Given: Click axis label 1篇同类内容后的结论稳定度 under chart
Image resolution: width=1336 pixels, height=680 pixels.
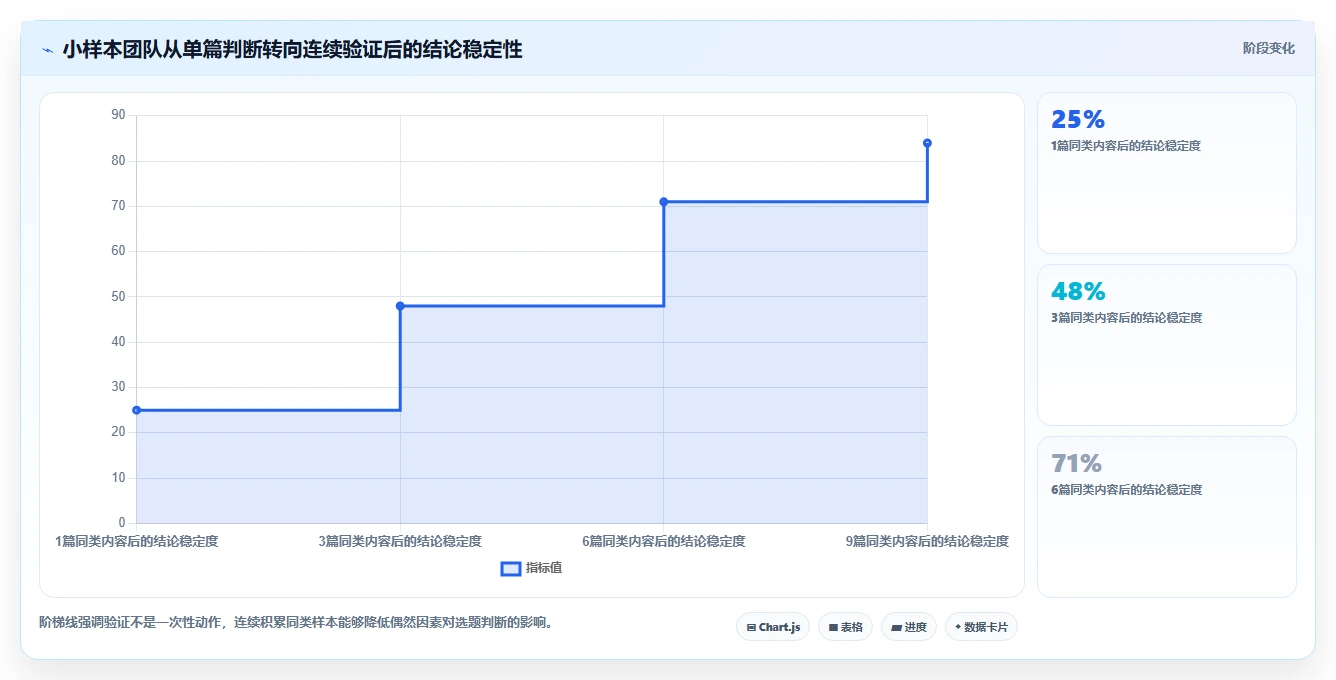Looking at the screenshot, I should coord(137,541).
